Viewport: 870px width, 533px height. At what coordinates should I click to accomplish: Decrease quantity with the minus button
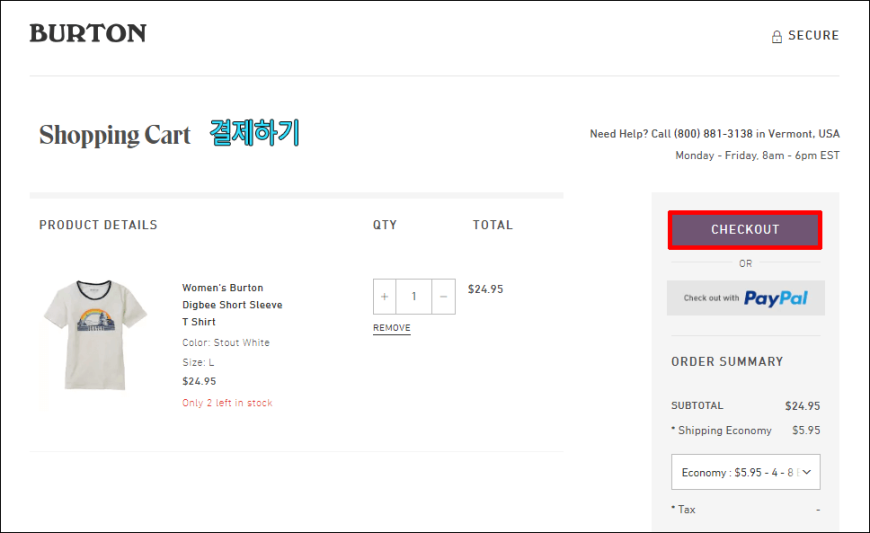(x=443, y=297)
